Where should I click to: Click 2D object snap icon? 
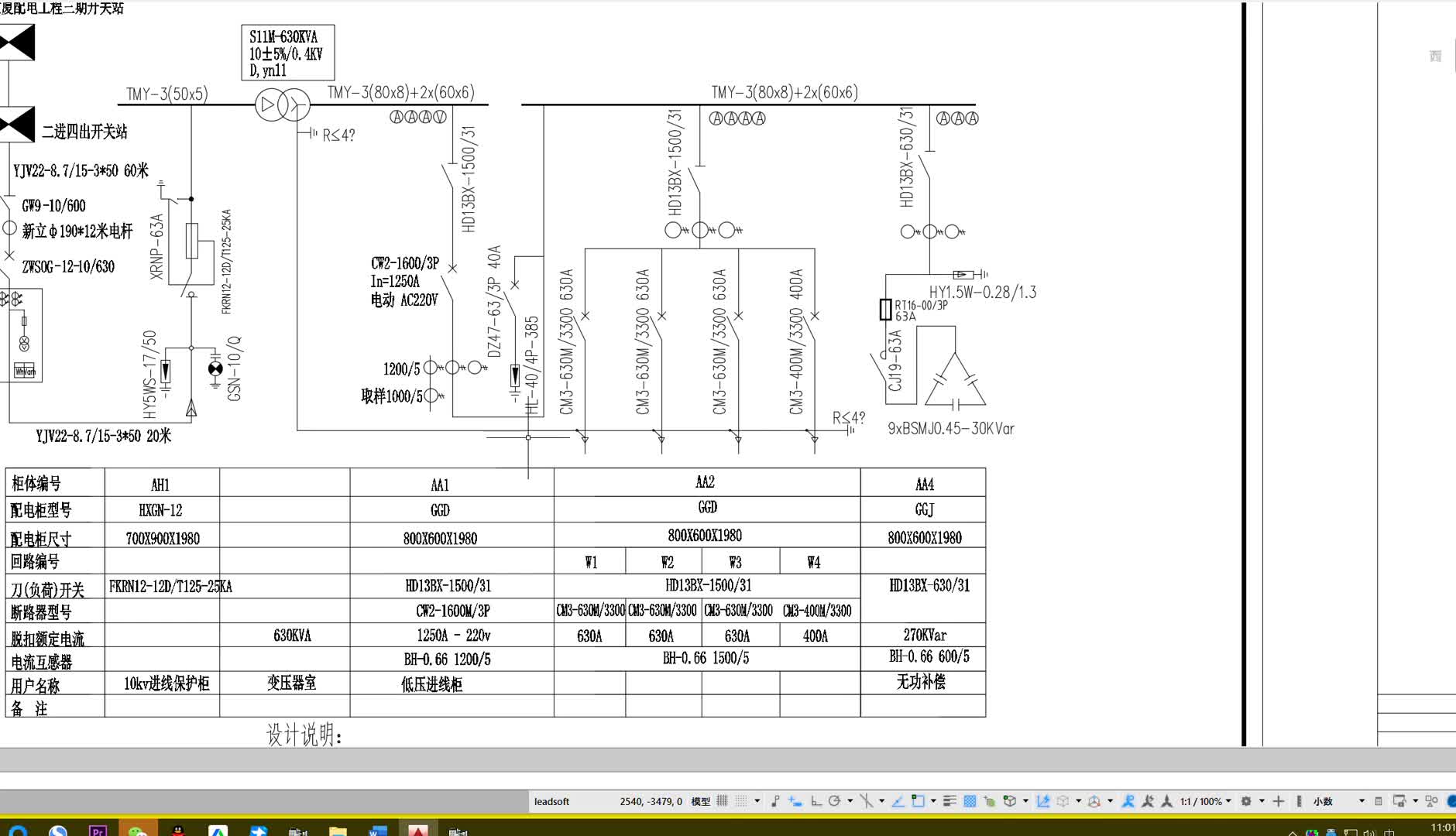918,801
